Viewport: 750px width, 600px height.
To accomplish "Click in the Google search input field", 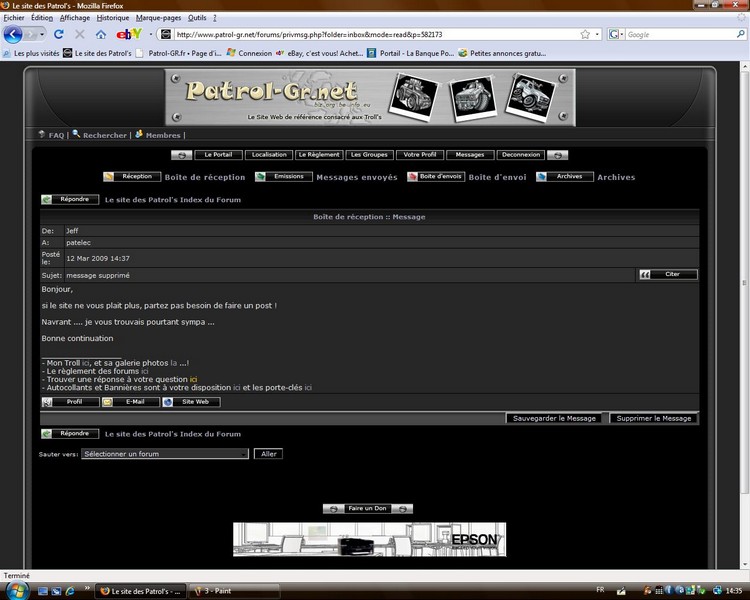I will pos(680,34).
